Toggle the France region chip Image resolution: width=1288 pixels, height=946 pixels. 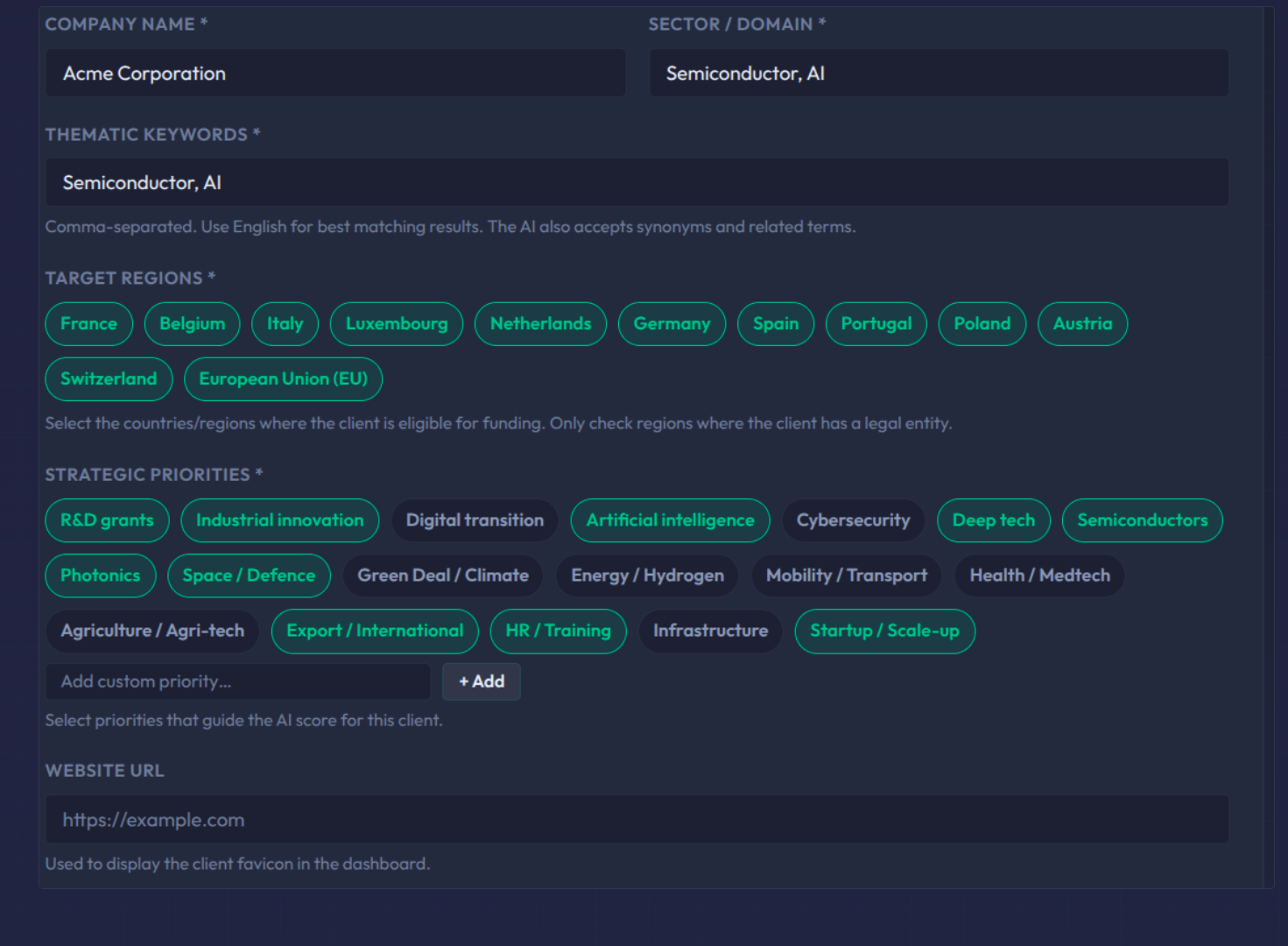tap(88, 324)
